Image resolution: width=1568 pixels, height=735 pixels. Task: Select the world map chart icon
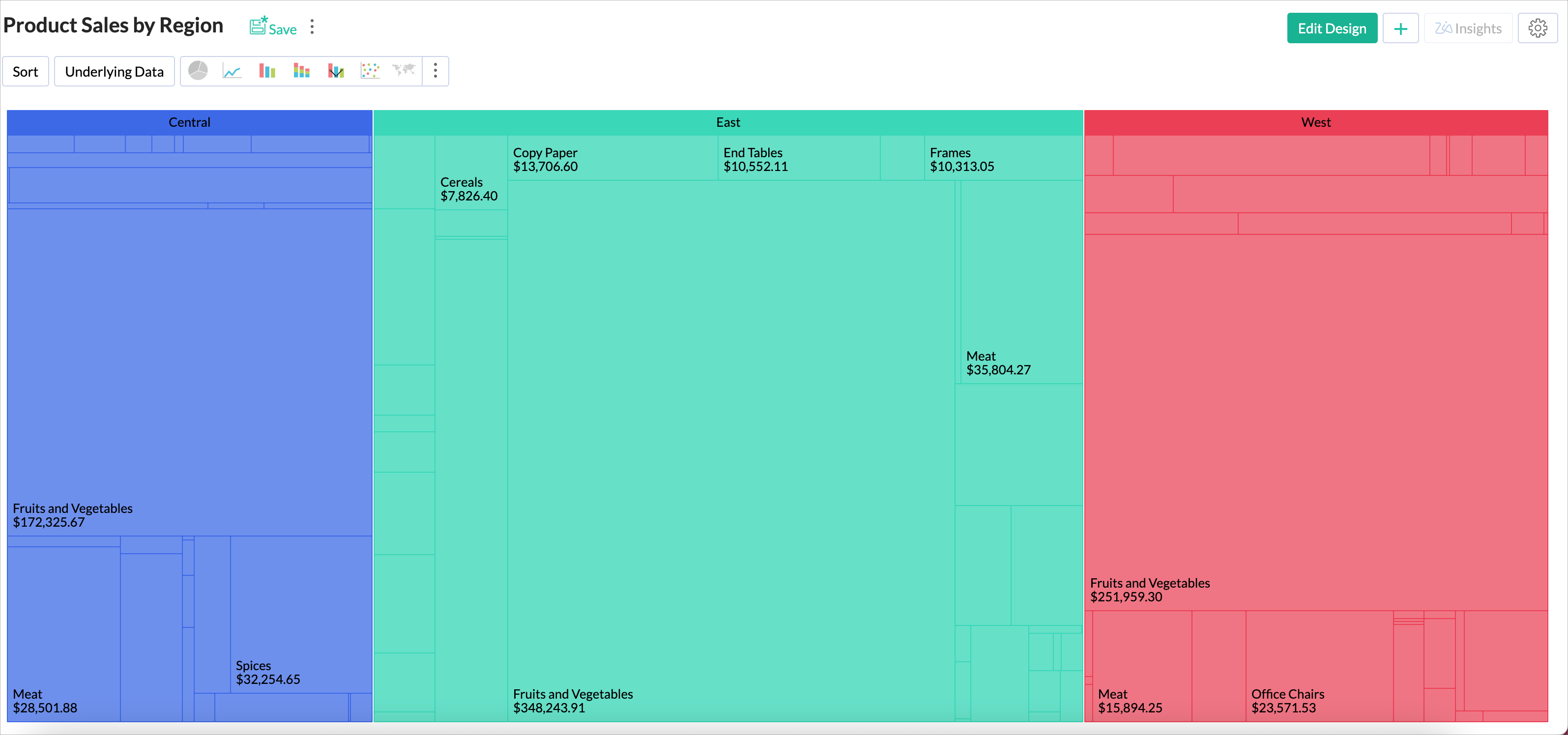click(x=404, y=71)
